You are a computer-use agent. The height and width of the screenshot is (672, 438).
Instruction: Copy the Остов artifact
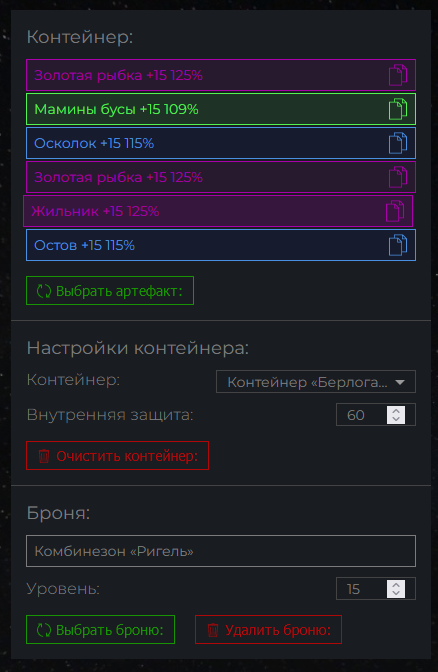click(398, 245)
